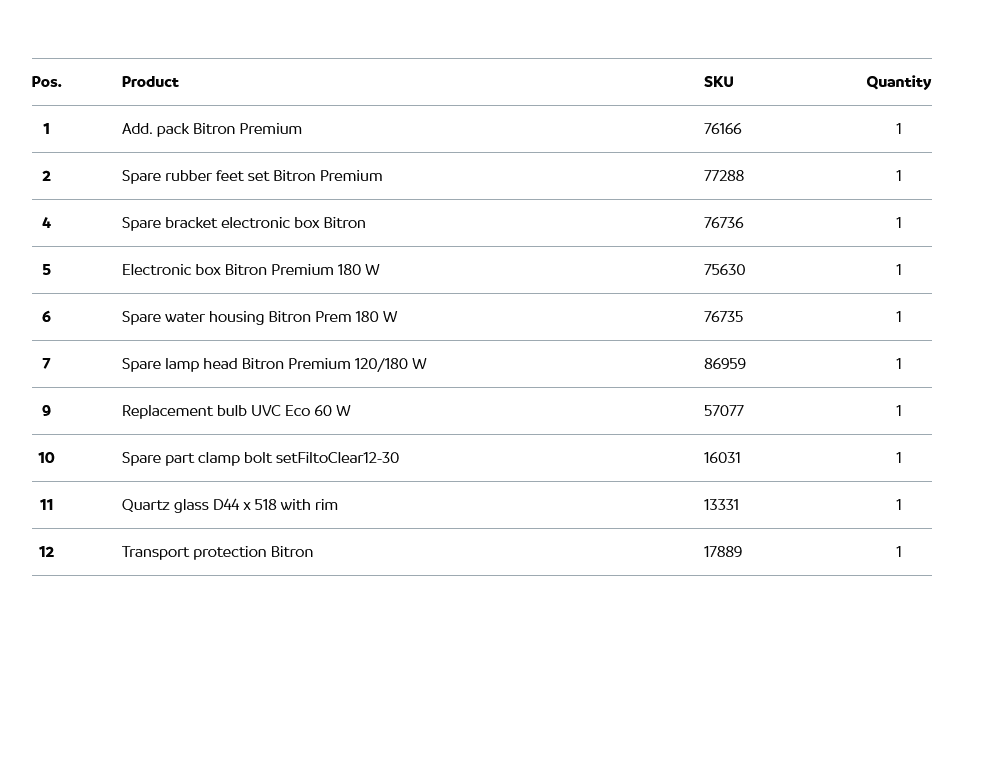Select SKU 86959 in the table
985x768 pixels.
point(724,364)
